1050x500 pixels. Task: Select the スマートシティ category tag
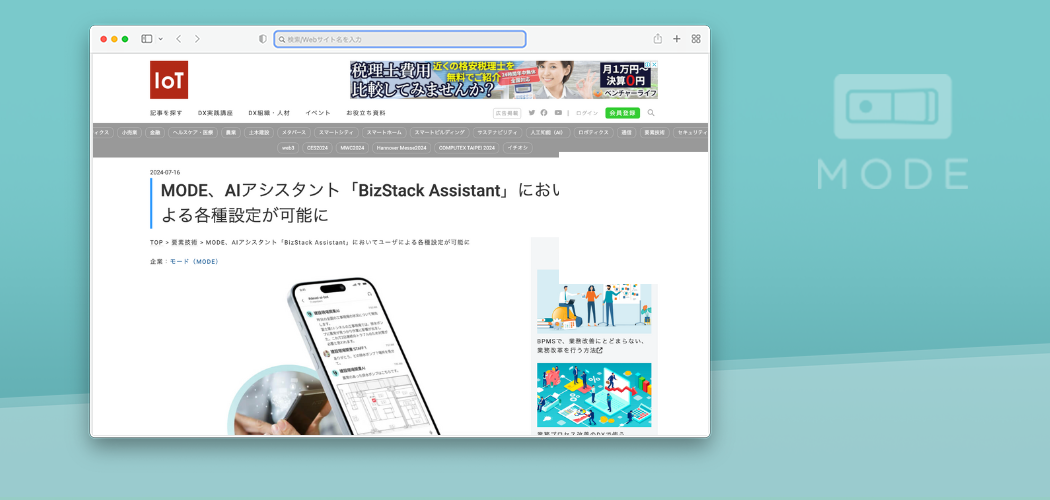(x=336, y=132)
